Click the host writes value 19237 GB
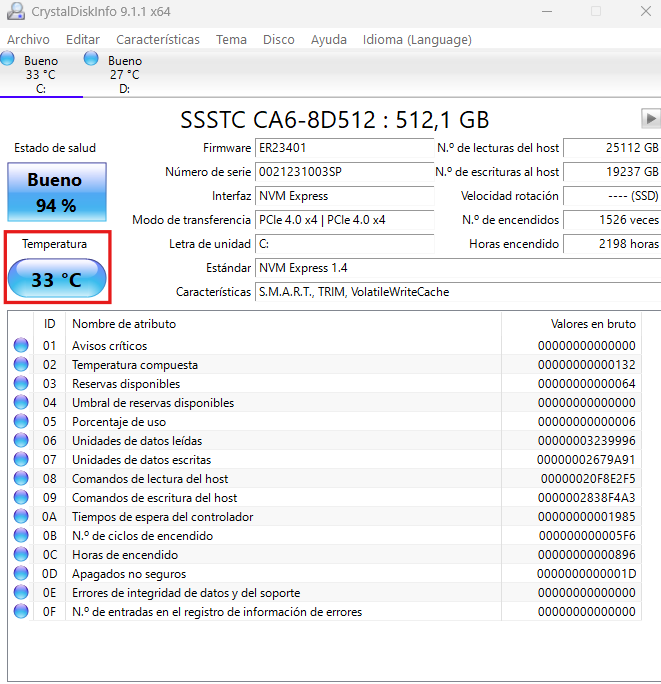The width and height of the screenshot is (661, 684). point(612,172)
